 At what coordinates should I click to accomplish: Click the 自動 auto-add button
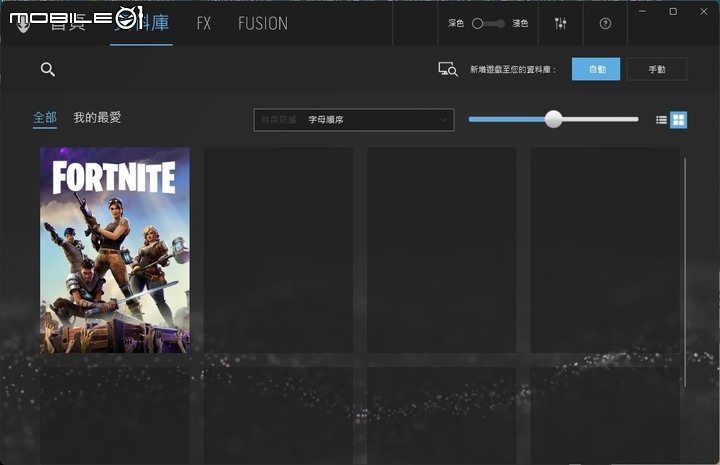[596, 69]
